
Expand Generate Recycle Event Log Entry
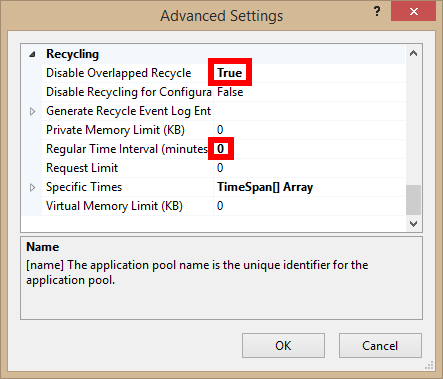tap(32, 111)
